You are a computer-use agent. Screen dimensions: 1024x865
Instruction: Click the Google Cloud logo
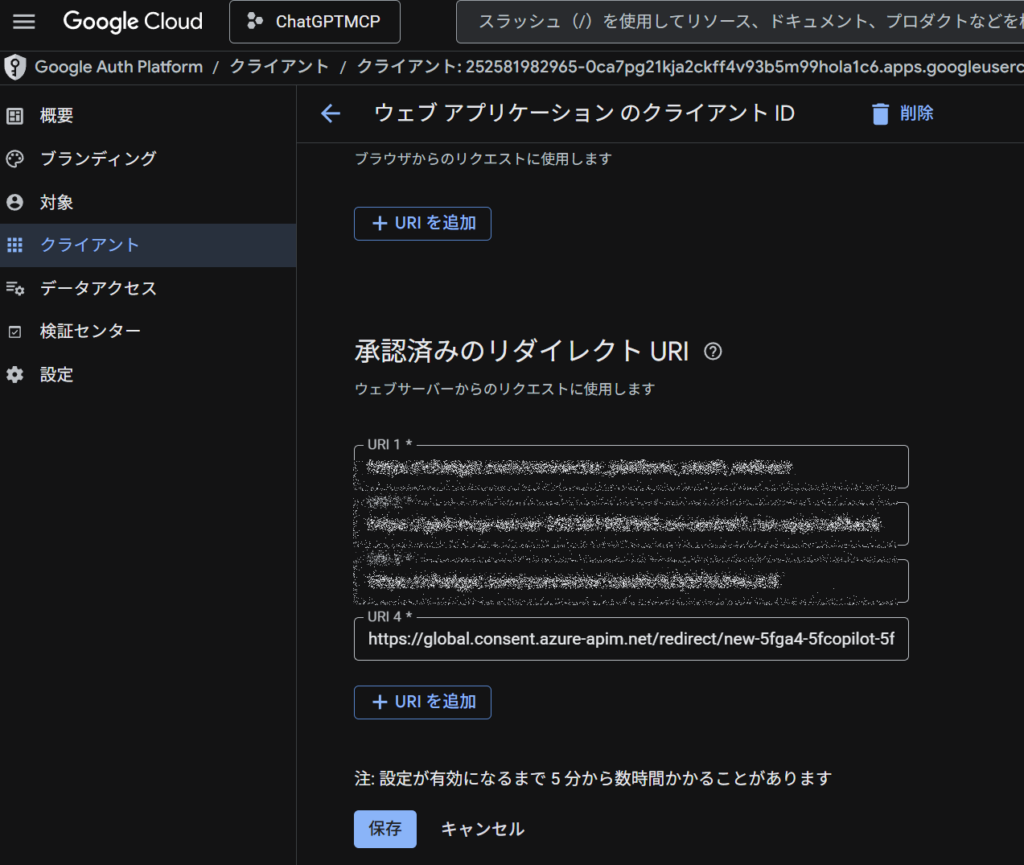tap(132, 21)
